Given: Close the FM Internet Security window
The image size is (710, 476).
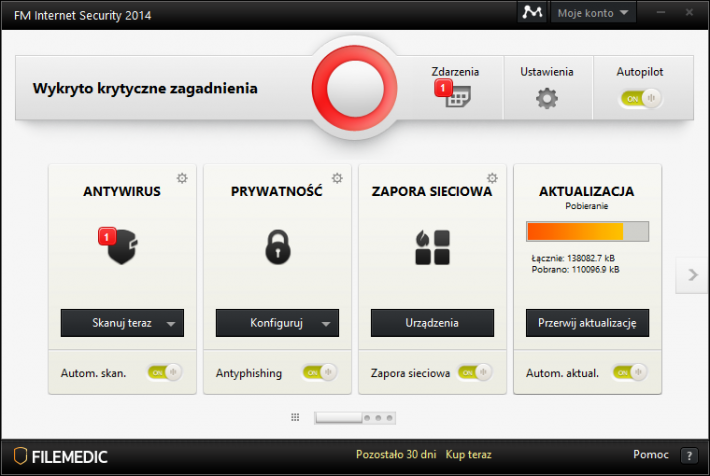Looking at the screenshot, I should 689,12.
